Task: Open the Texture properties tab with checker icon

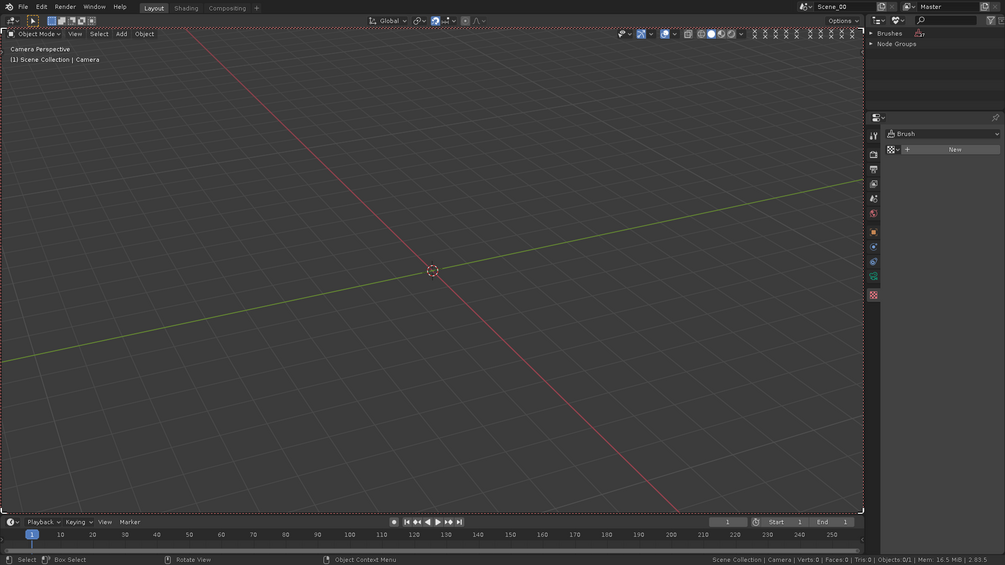Action: coord(873,295)
